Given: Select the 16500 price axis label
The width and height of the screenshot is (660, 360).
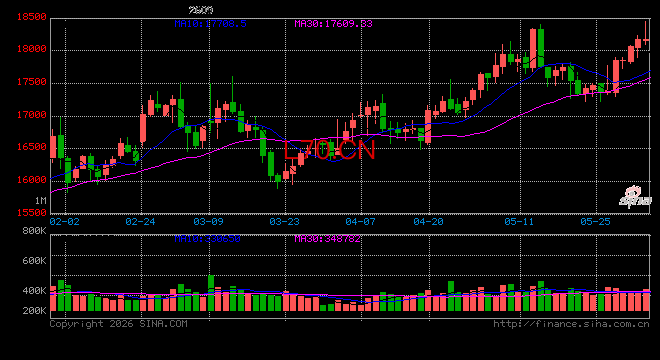Looking at the screenshot, I should tap(32, 147).
